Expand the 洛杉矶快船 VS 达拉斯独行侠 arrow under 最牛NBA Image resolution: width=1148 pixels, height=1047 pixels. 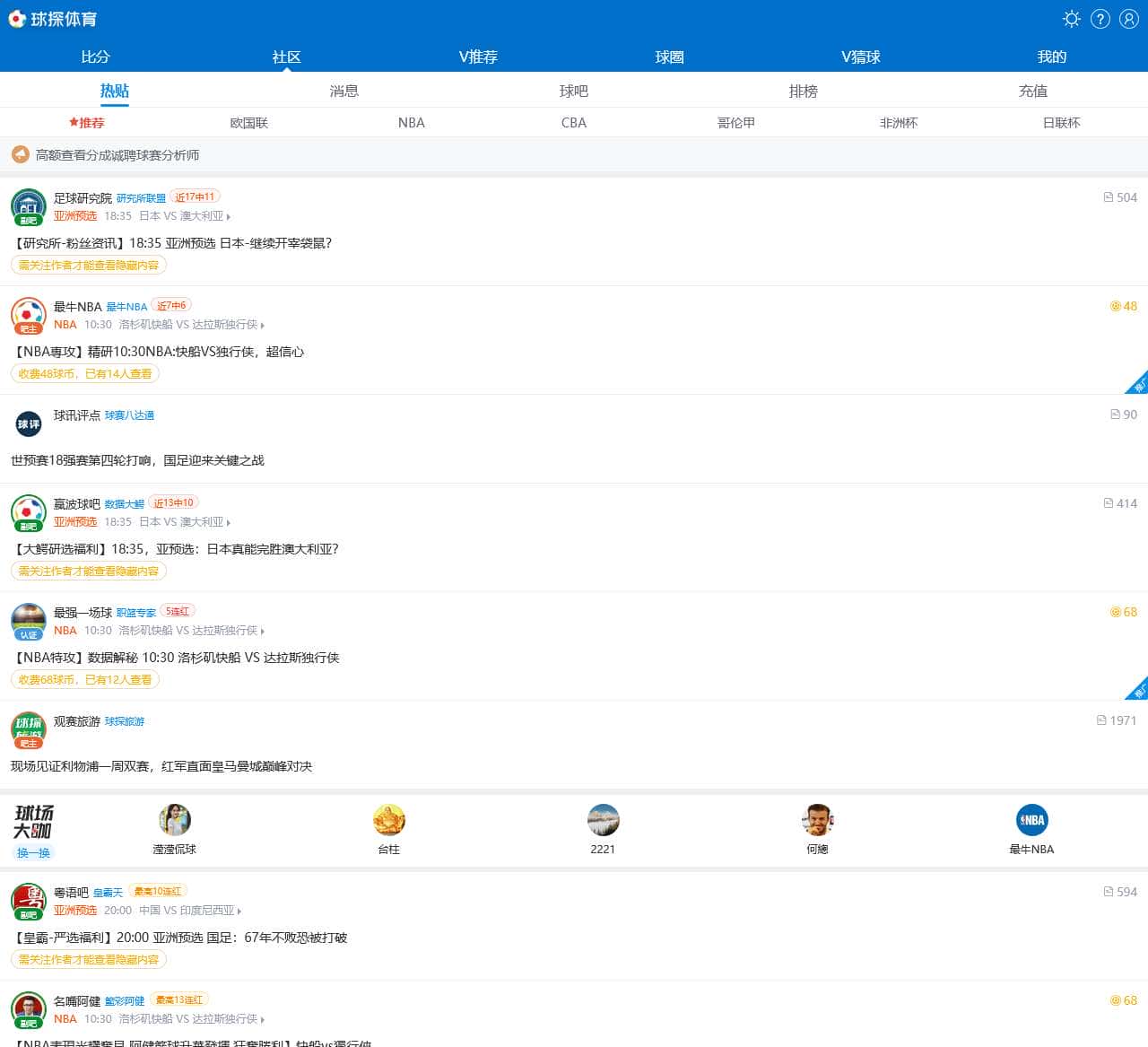[262, 325]
